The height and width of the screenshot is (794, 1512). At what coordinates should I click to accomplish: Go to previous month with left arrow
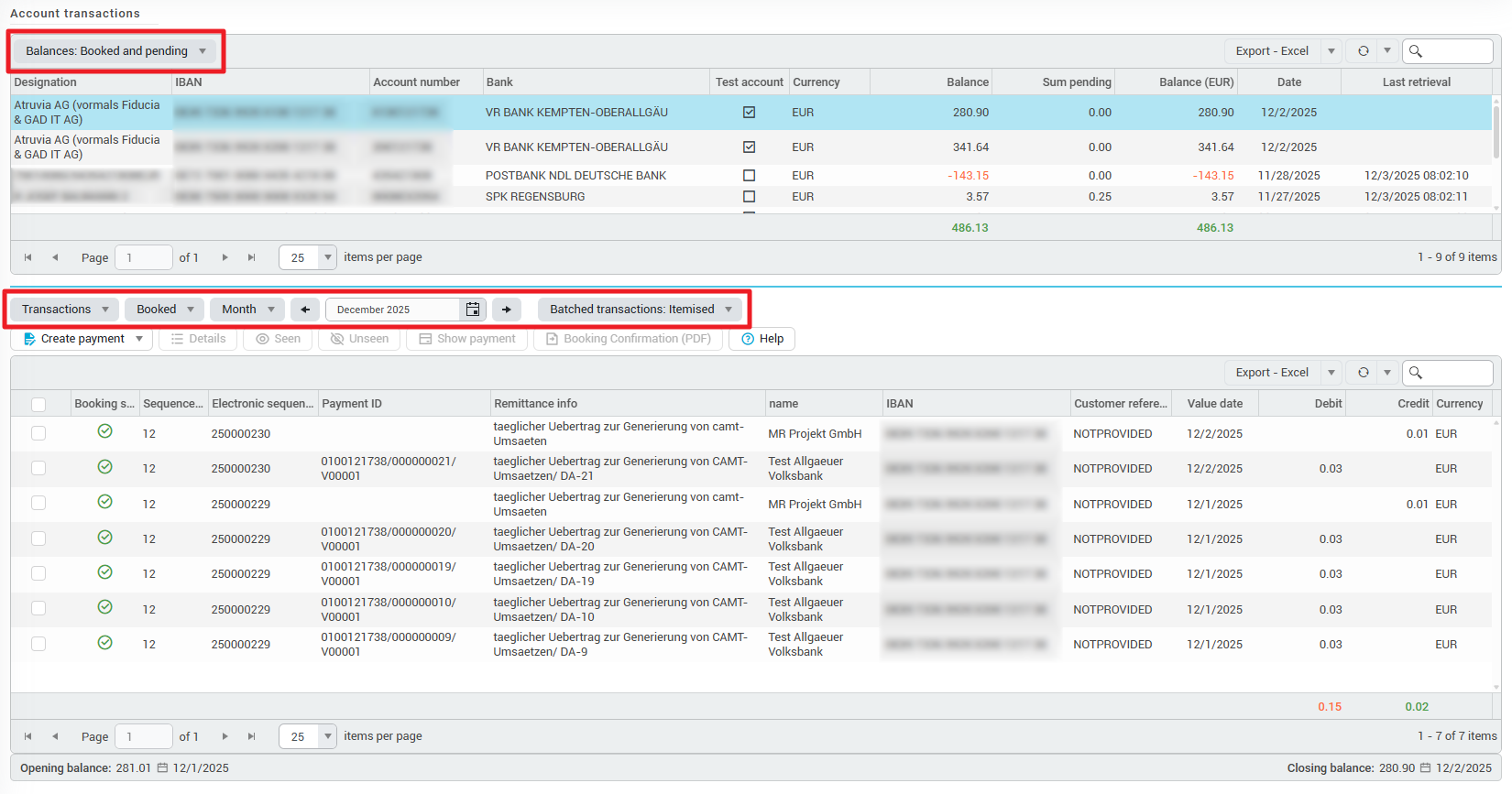click(x=305, y=310)
